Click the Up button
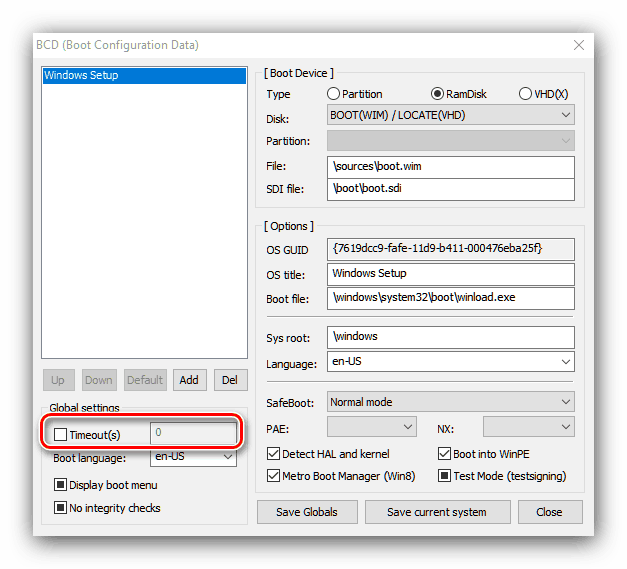The width and height of the screenshot is (627, 569). point(58,380)
